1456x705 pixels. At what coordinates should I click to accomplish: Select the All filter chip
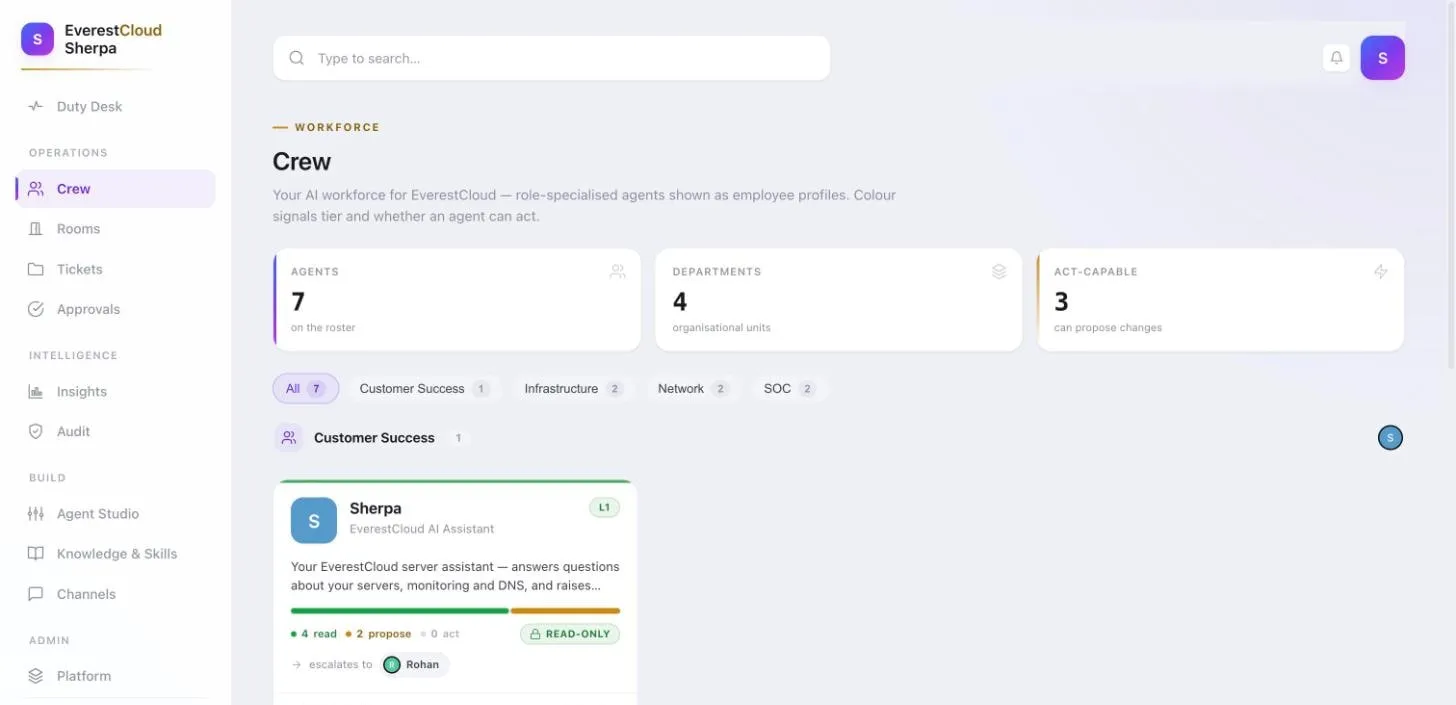click(306, 388)
